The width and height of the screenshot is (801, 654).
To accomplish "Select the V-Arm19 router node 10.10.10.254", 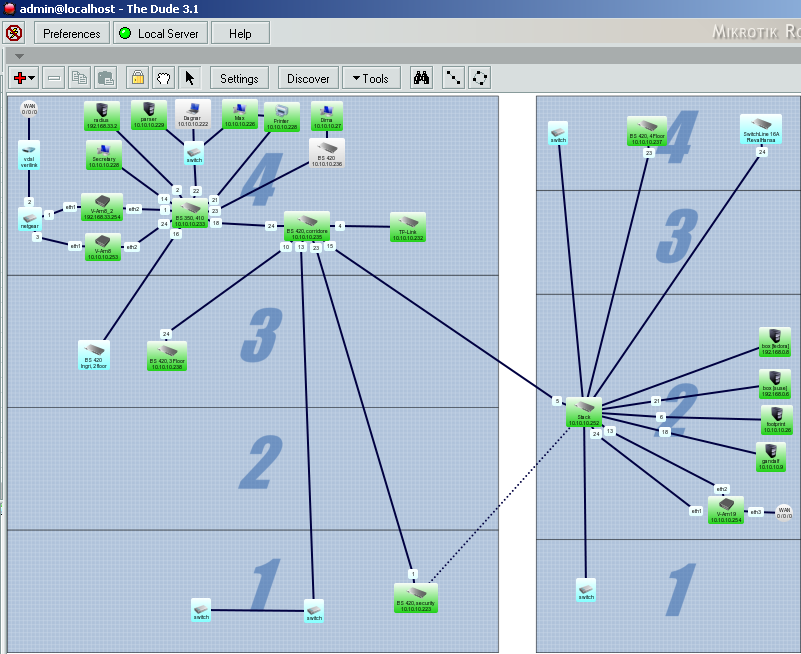I will [726, 510].
